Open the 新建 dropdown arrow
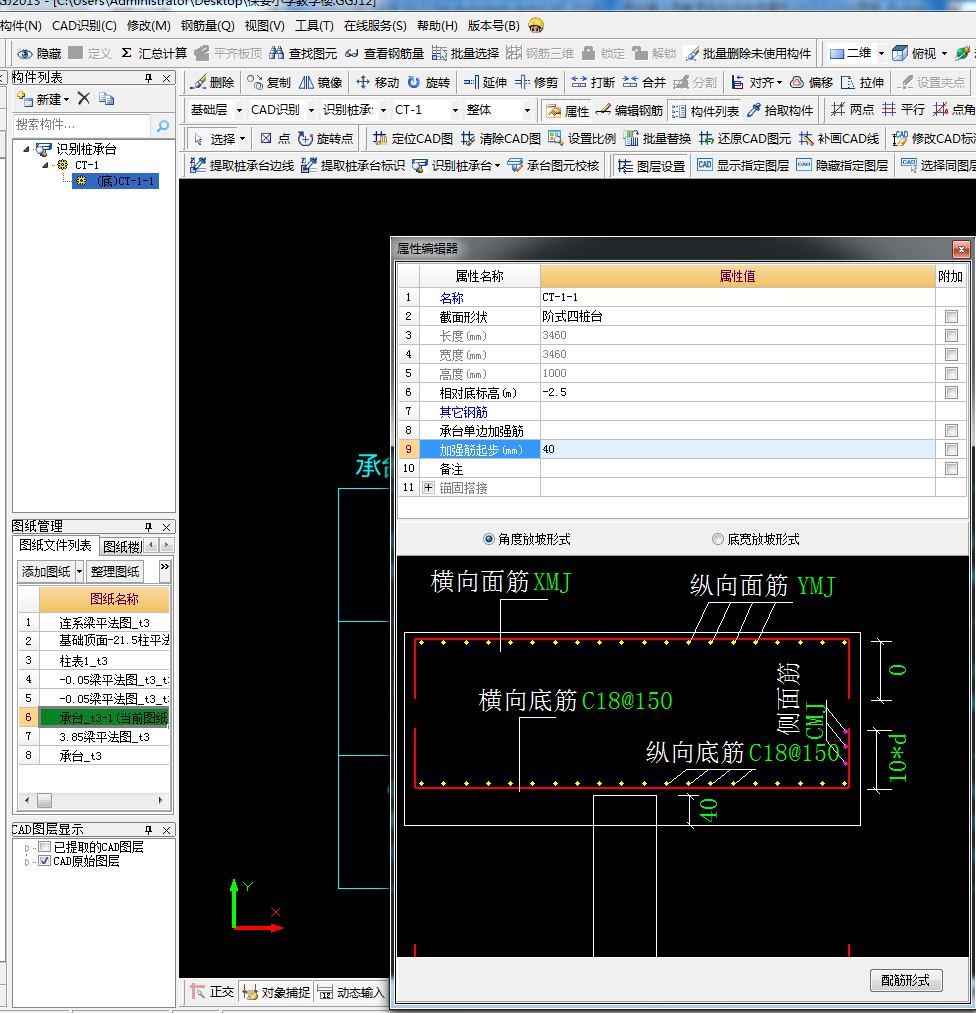976x1013 pixels. point(67,99)
